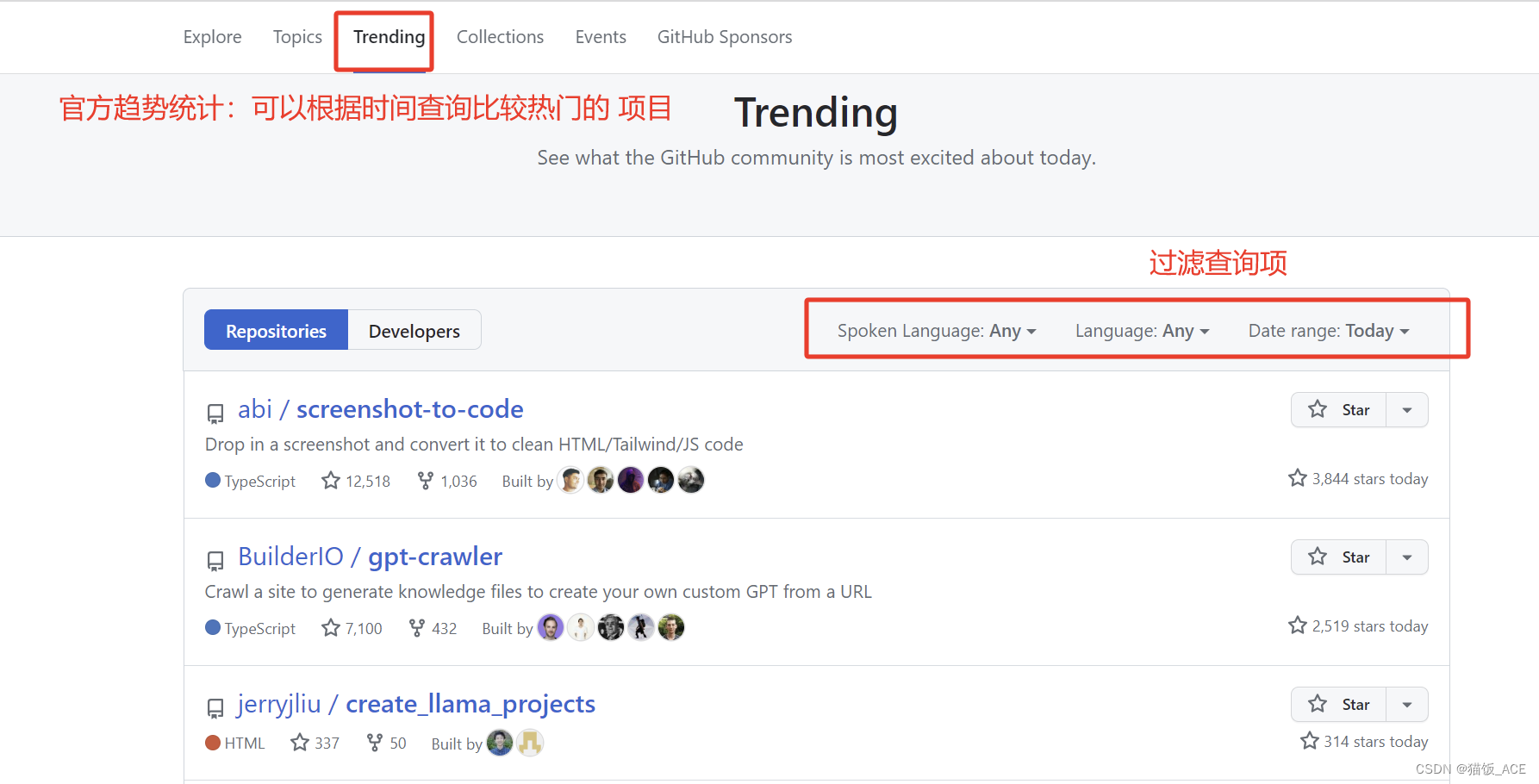The width and height of the screenshot is (1539, 784).
Task: Click '314 stars today' text
Action: point(1375,742)
